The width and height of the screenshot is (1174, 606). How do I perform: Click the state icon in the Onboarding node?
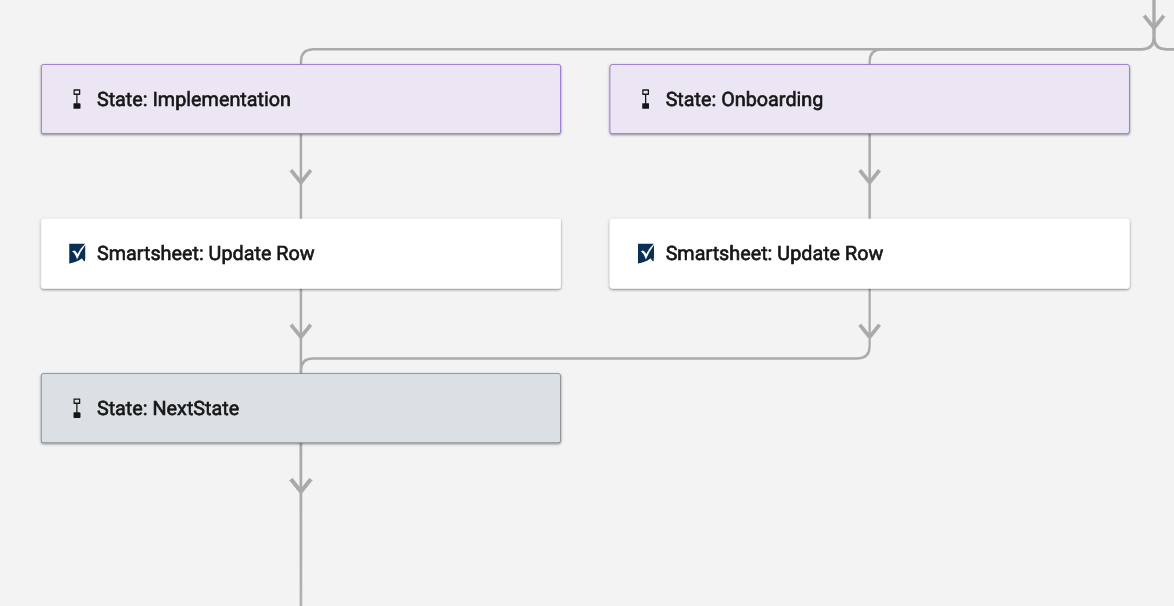point(645,99)
